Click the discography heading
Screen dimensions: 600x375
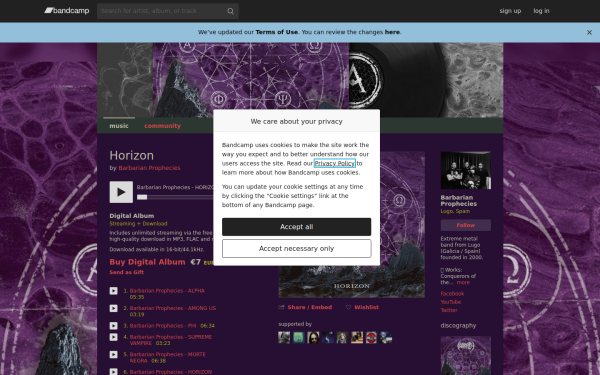pos(458,326)
